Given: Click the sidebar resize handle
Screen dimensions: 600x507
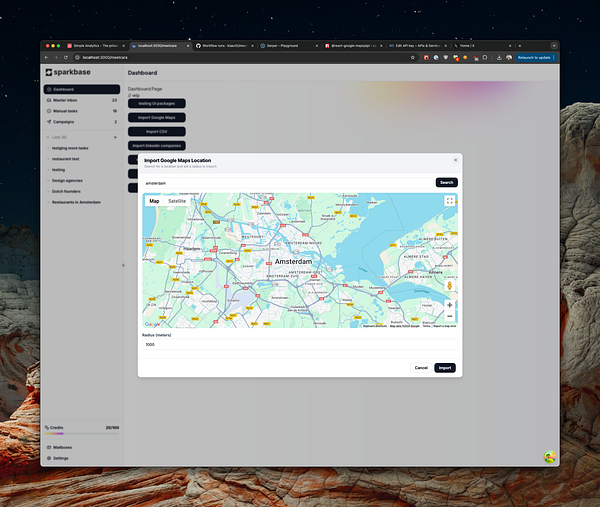Looking at the screenshot, I should pyautogui.click(x=123, y=265).
